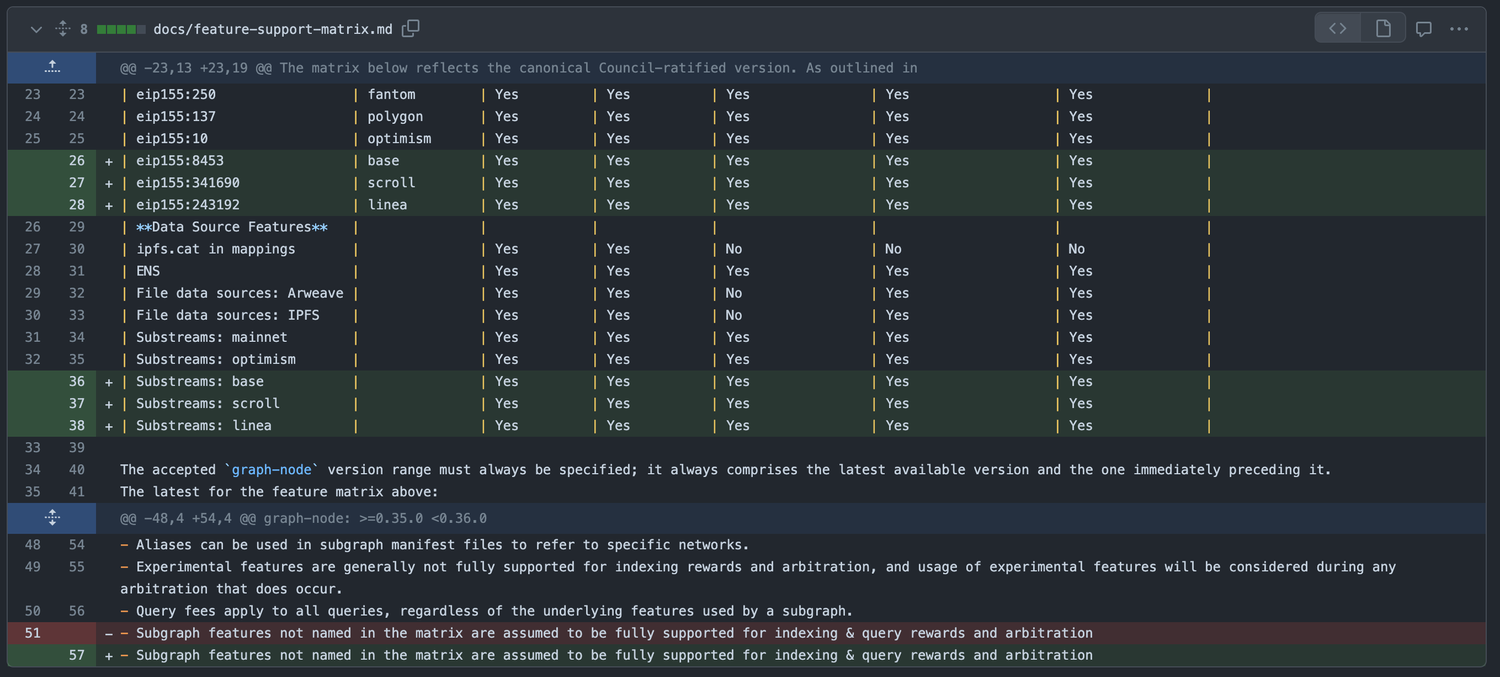Screen dimensions: 1500x677
Task: Click old line number 51 of deleted line
Action: coord(33,633)
